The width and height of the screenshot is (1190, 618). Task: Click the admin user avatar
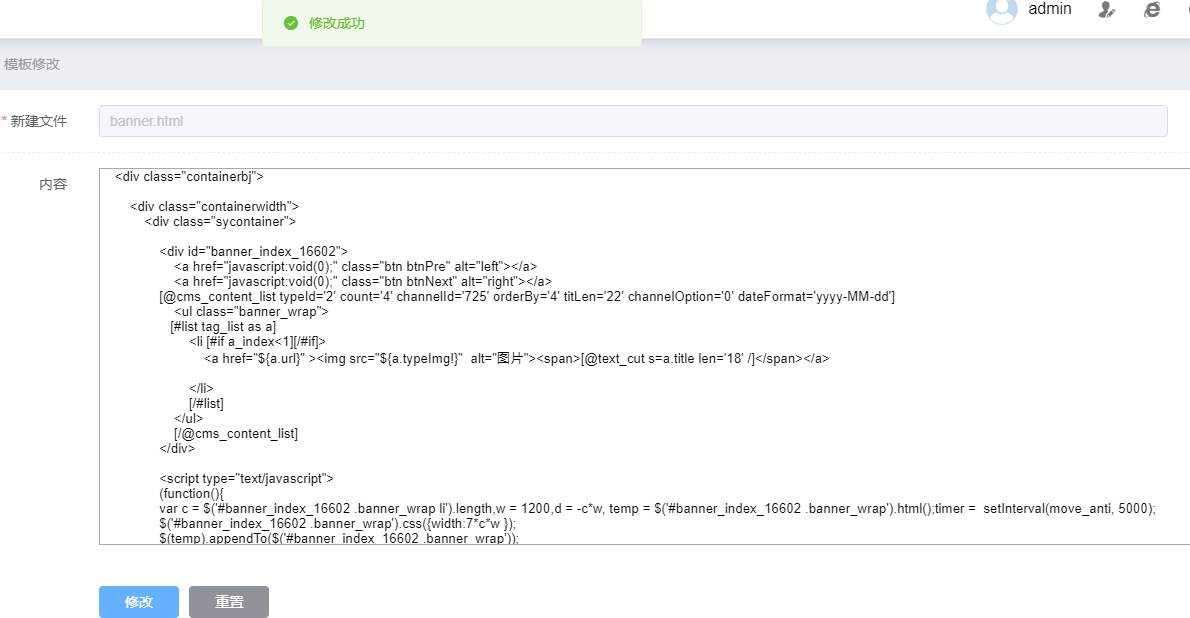tap(1001, 10)
